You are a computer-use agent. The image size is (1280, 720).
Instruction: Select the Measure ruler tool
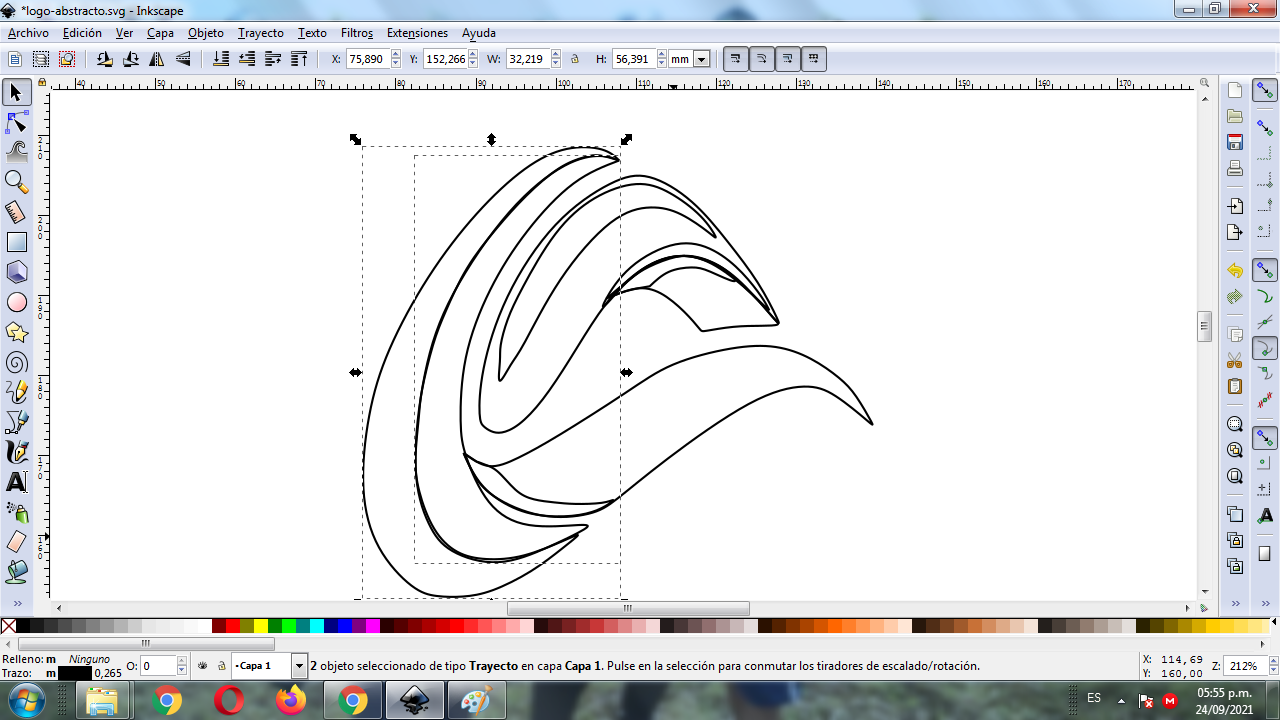coord(17,212)
